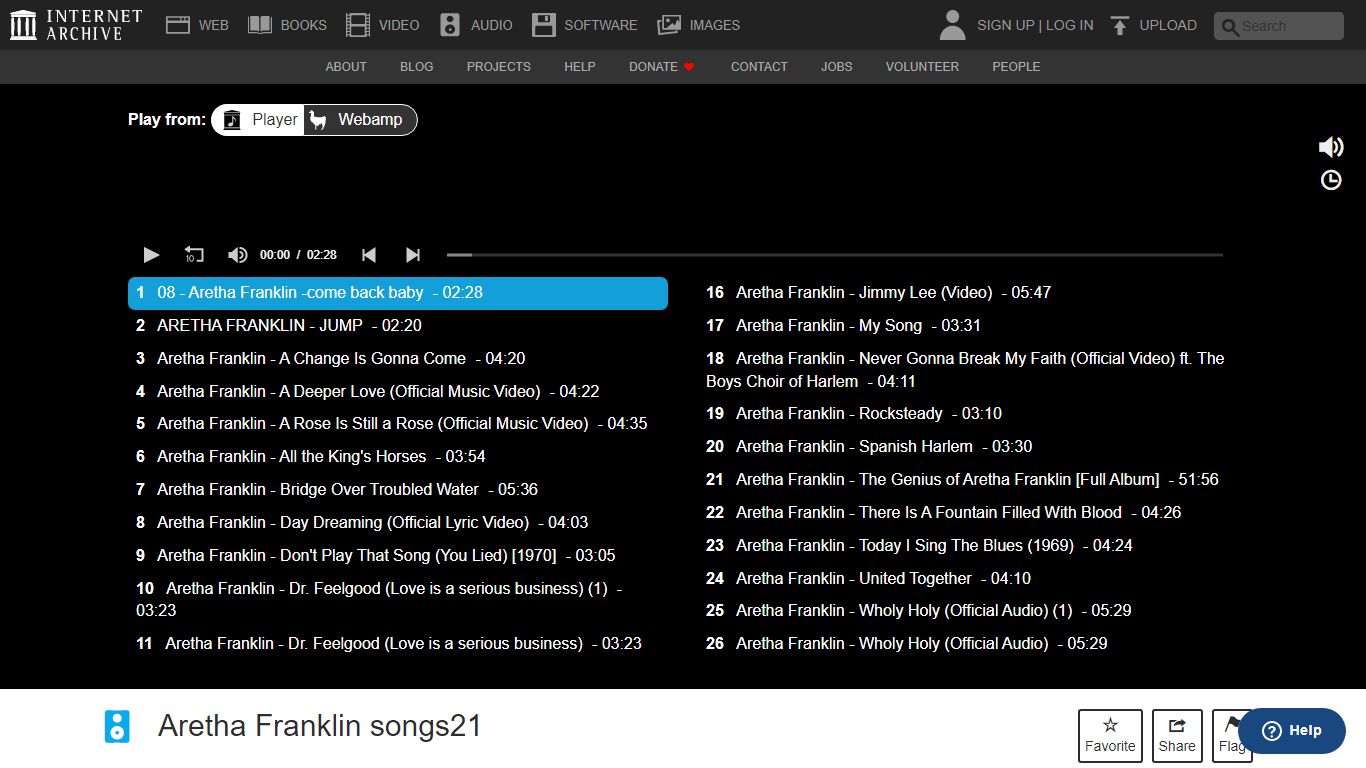This screenshot has width=1366, height=768.
Task: Open the Audio section icon
Action: point(450,25)
